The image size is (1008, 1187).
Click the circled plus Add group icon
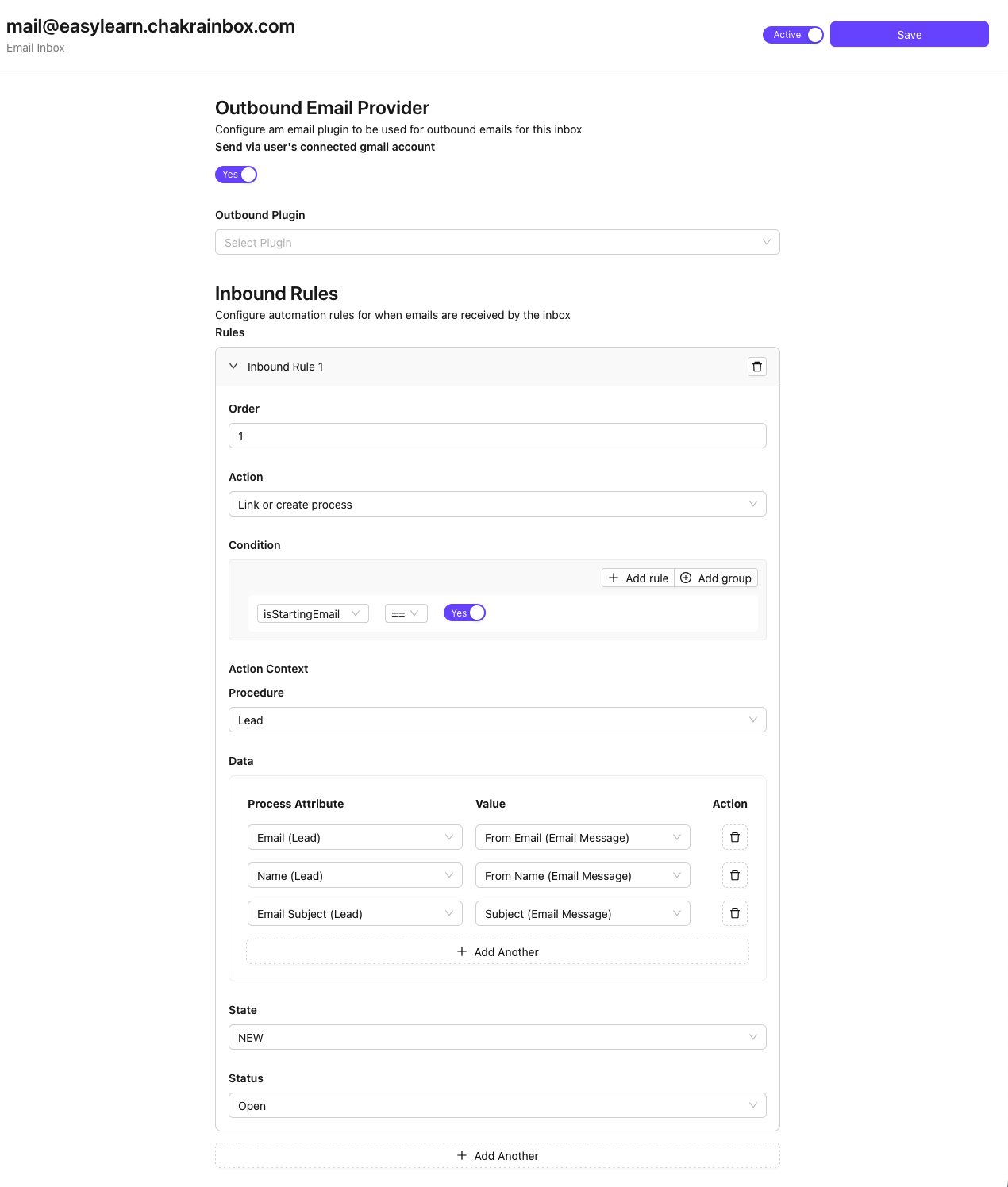686,578
